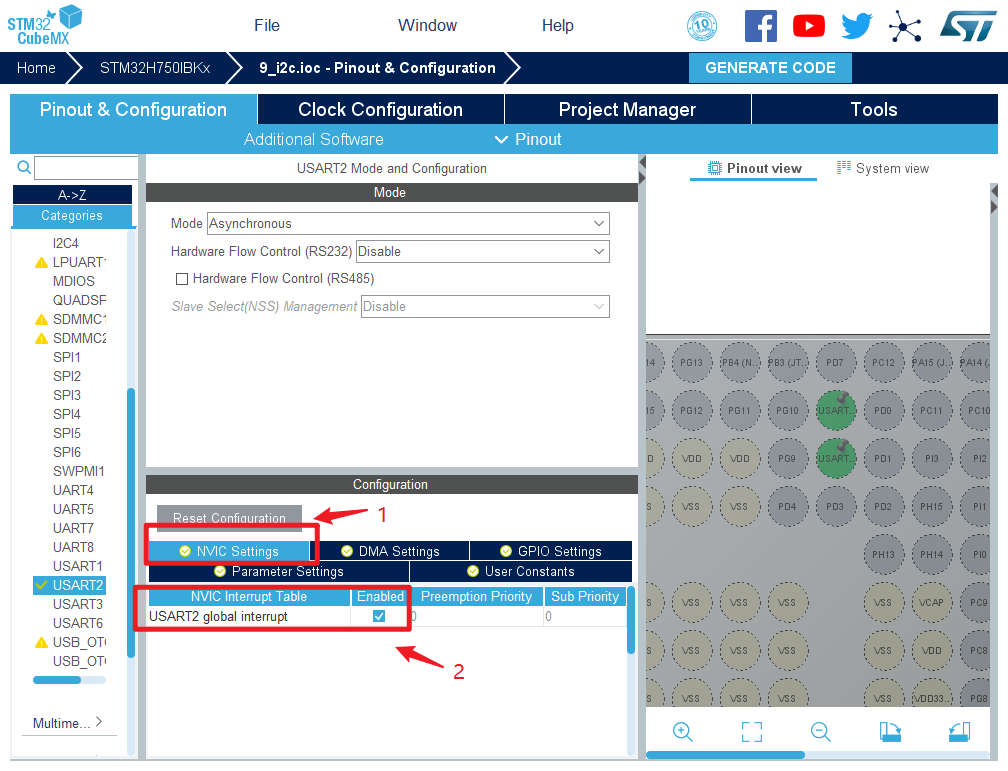The image size is (1008, 771).
Task: Open the DMA Settings tab
Action: pyautogui.click(x=390, y=551)
